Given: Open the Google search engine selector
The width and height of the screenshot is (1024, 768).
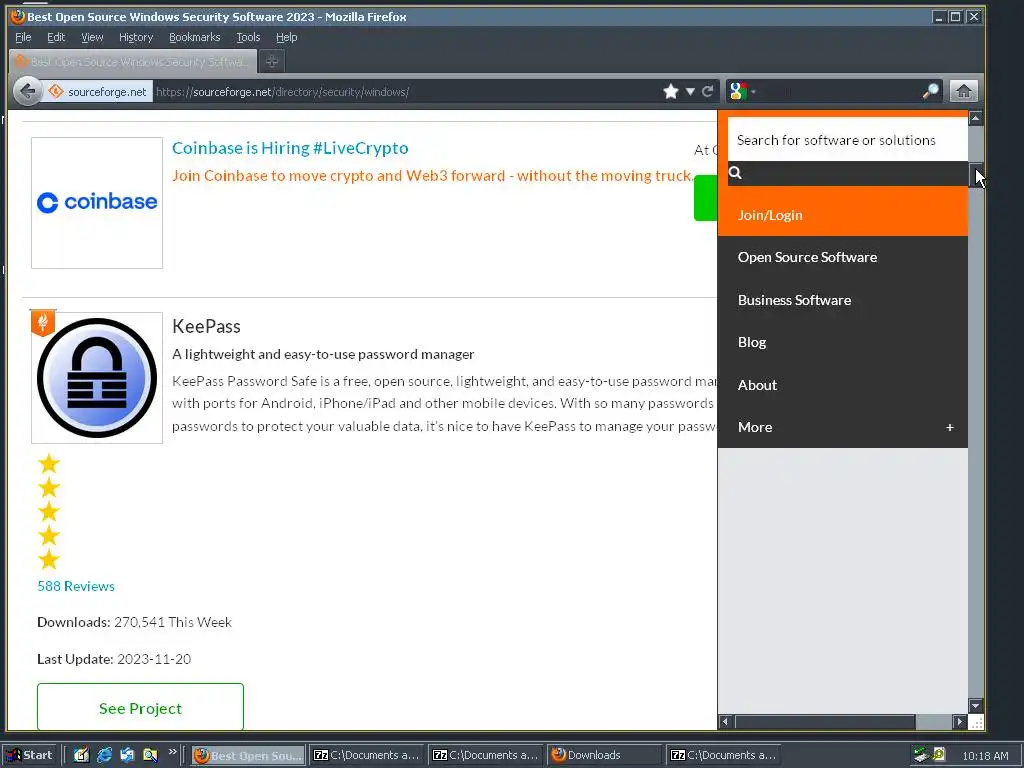Looking at the screenshot, I should (x=742, y=91).
